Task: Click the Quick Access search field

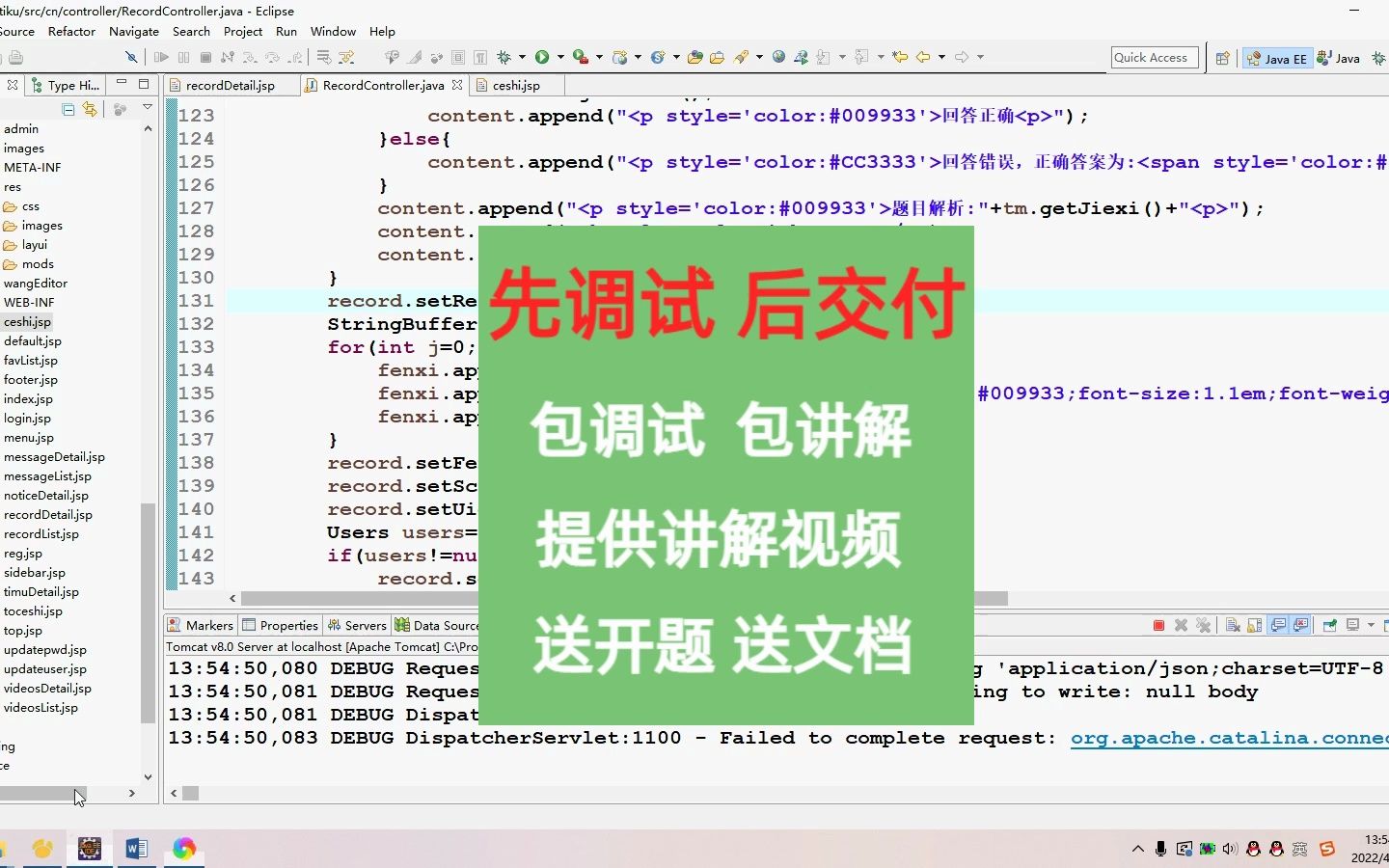Action: [1154, 57]
